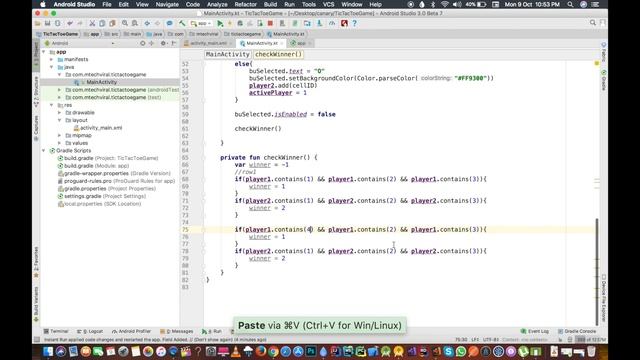Expand the mipmap folder
The height and width of the screenshot is (360, 640).
pyautogui.click(x=60, y=136)
